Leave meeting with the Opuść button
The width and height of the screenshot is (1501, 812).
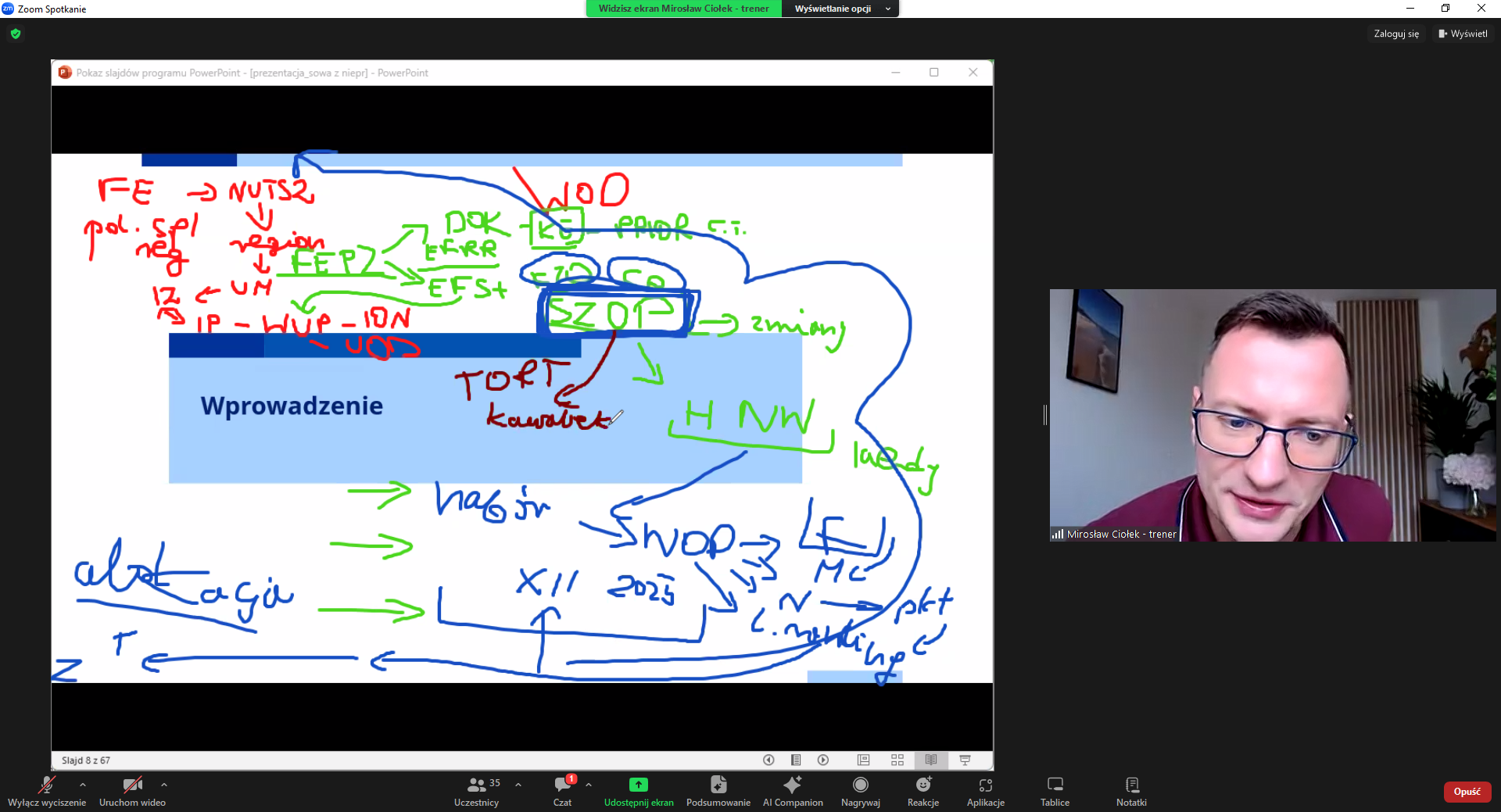pyautogui.click(x=1467, y=792)
